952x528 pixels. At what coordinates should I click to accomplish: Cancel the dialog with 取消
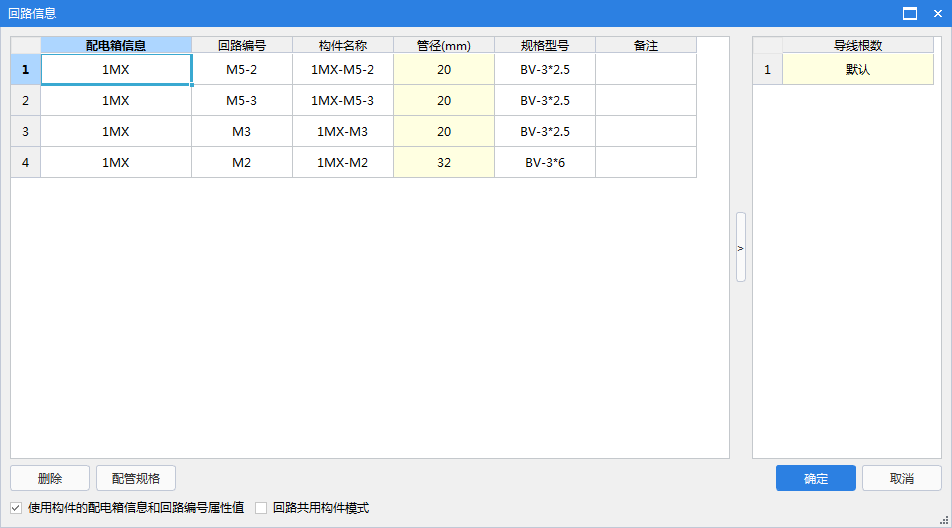tap(901, 478)
